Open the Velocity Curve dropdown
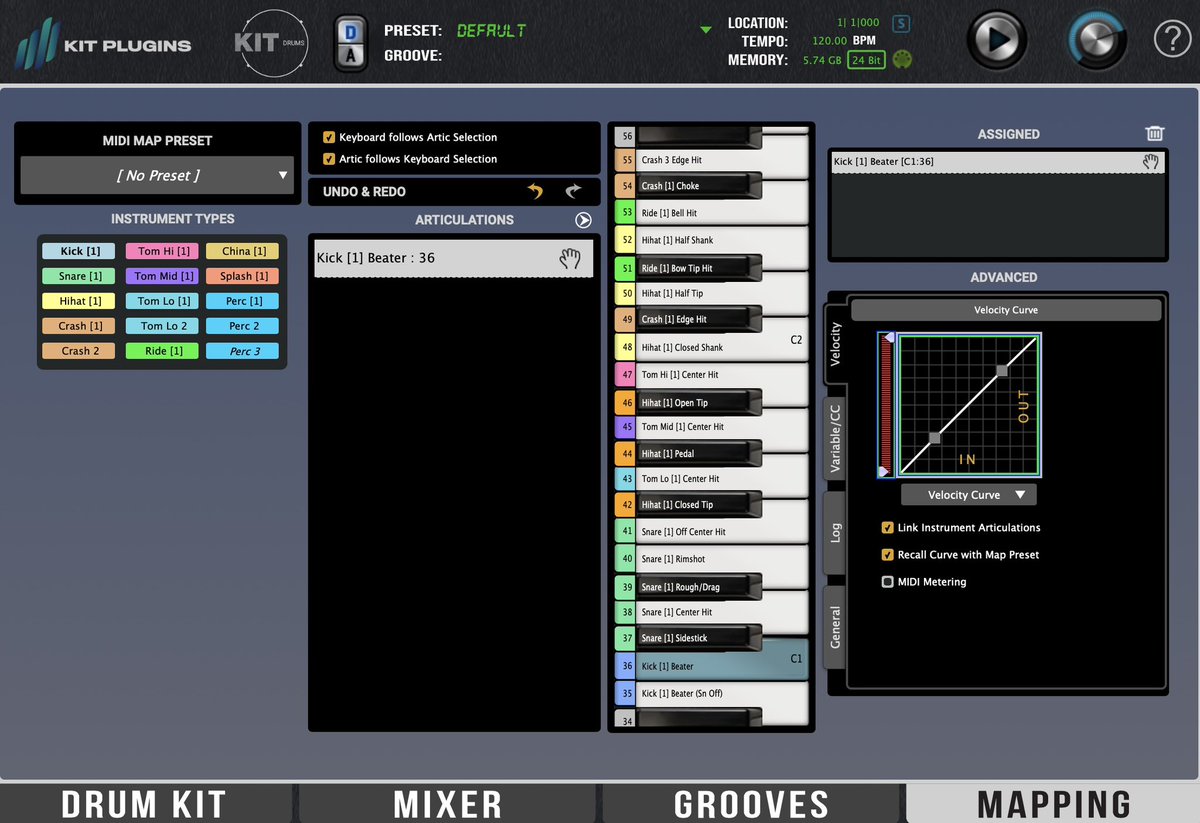The image size is (1200, 823). pos(969,494)
